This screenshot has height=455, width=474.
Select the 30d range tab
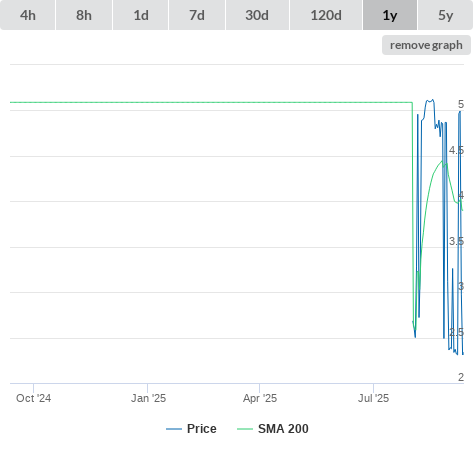pos(257,15)
